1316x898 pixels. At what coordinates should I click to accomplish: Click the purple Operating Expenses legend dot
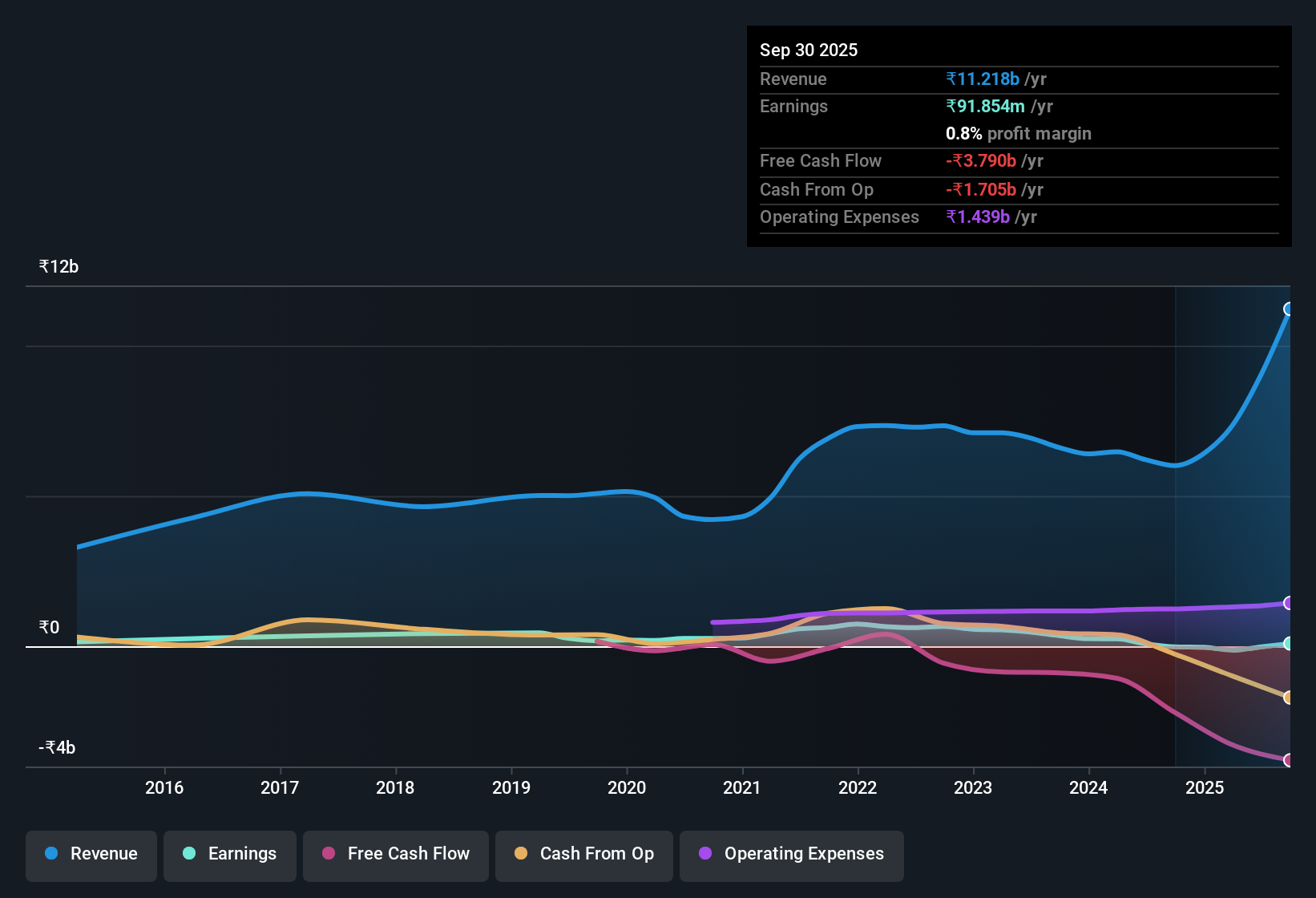pos(705,854)
